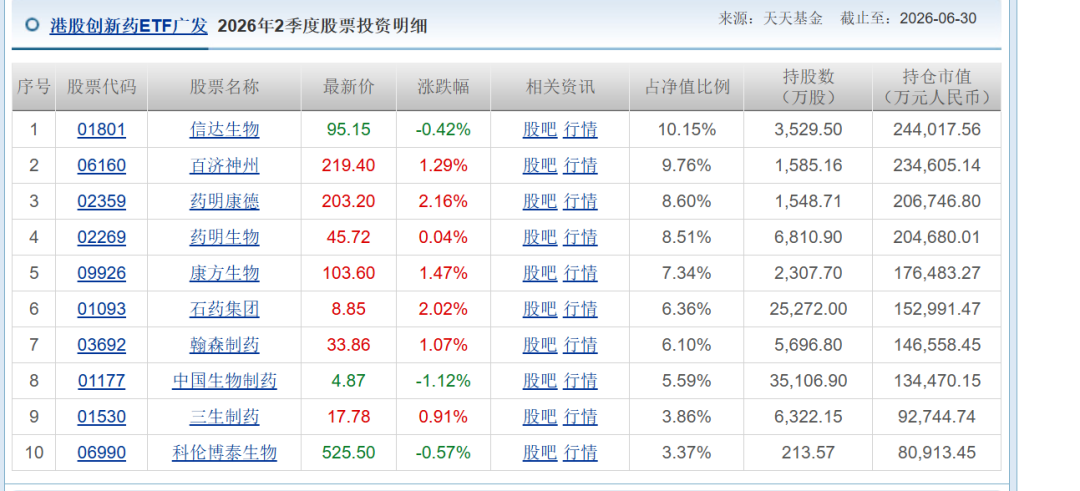Open 股吧 for 药明康德 row
The width and height of the screenshot is (1080, 491).
coord(539,201)
